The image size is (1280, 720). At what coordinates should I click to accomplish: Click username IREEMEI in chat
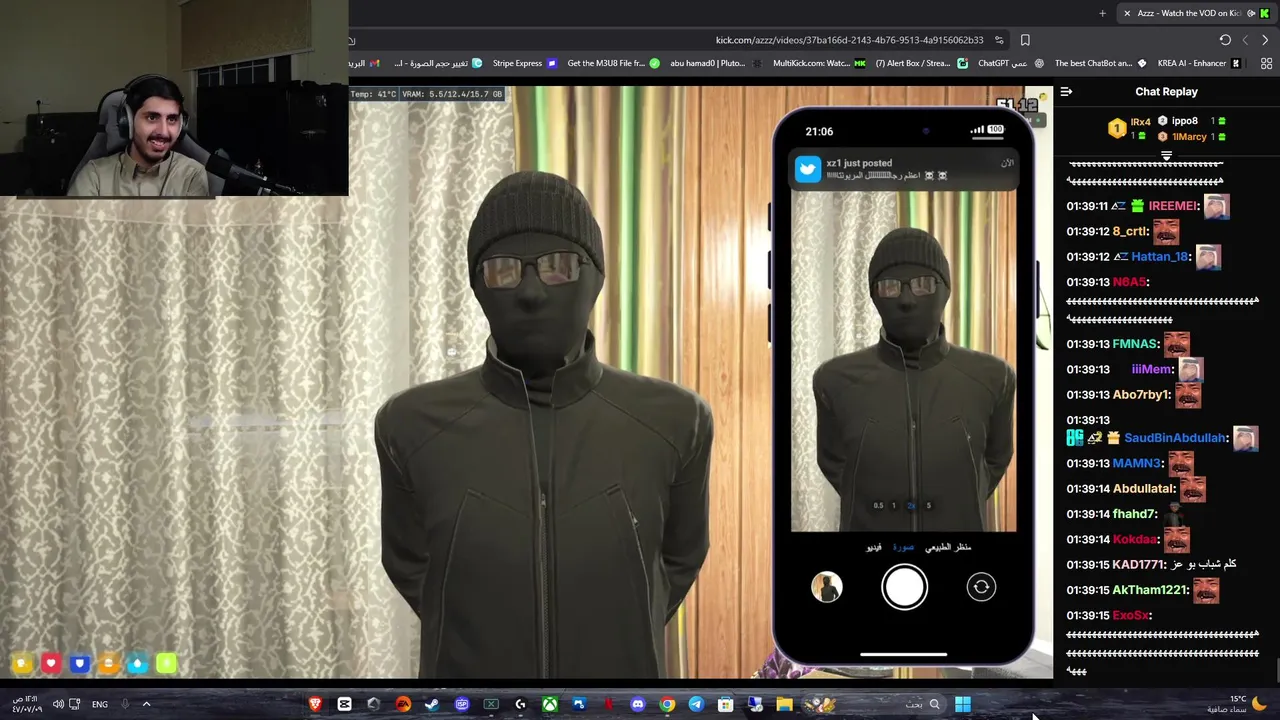tap(1173, 206)
